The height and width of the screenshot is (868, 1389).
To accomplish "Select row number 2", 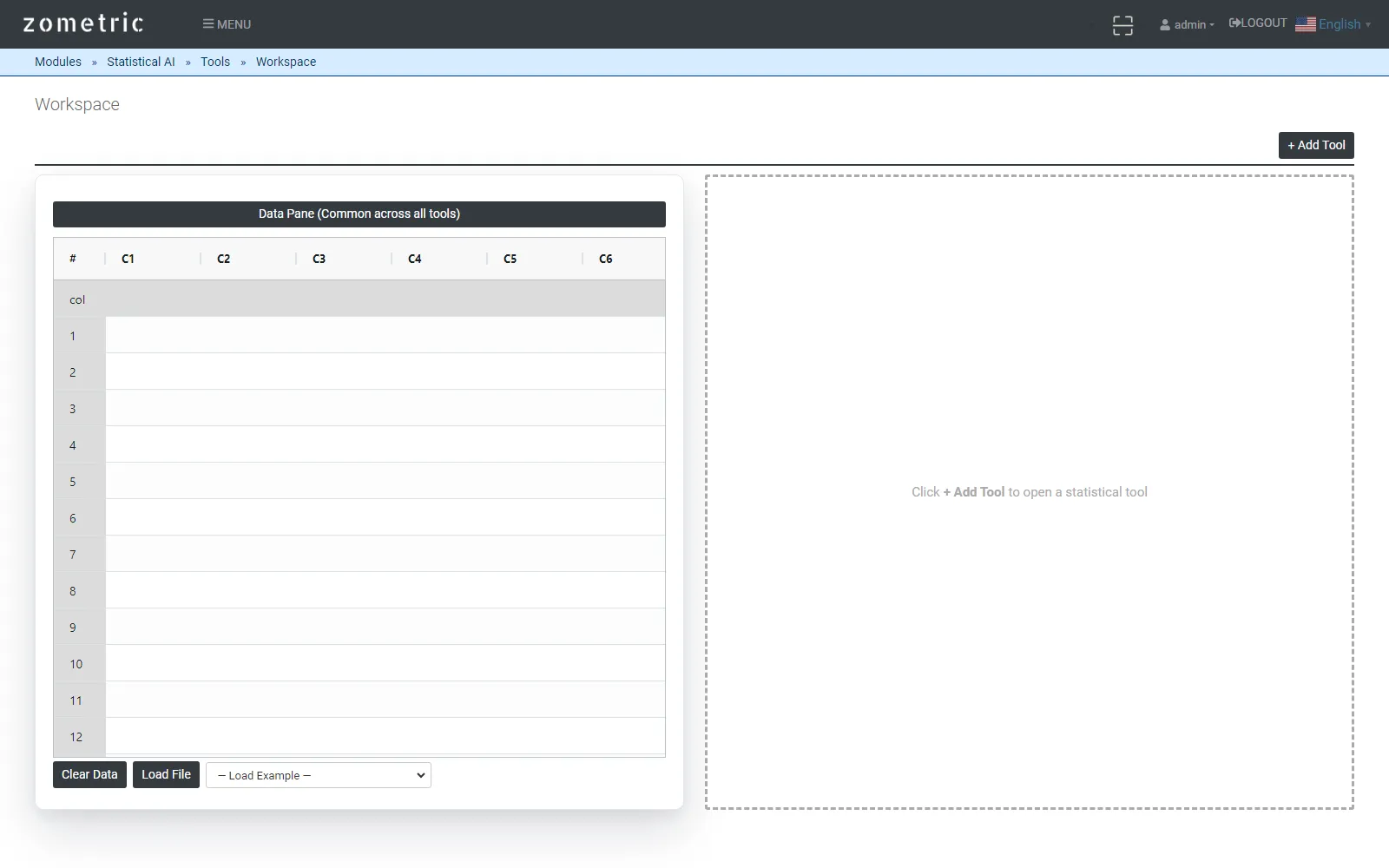I will click(x=79, y=372).
